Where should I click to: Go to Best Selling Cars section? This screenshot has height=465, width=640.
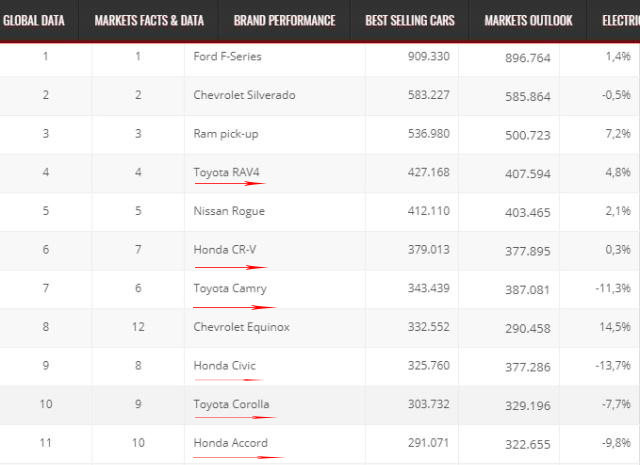[411, 20]
